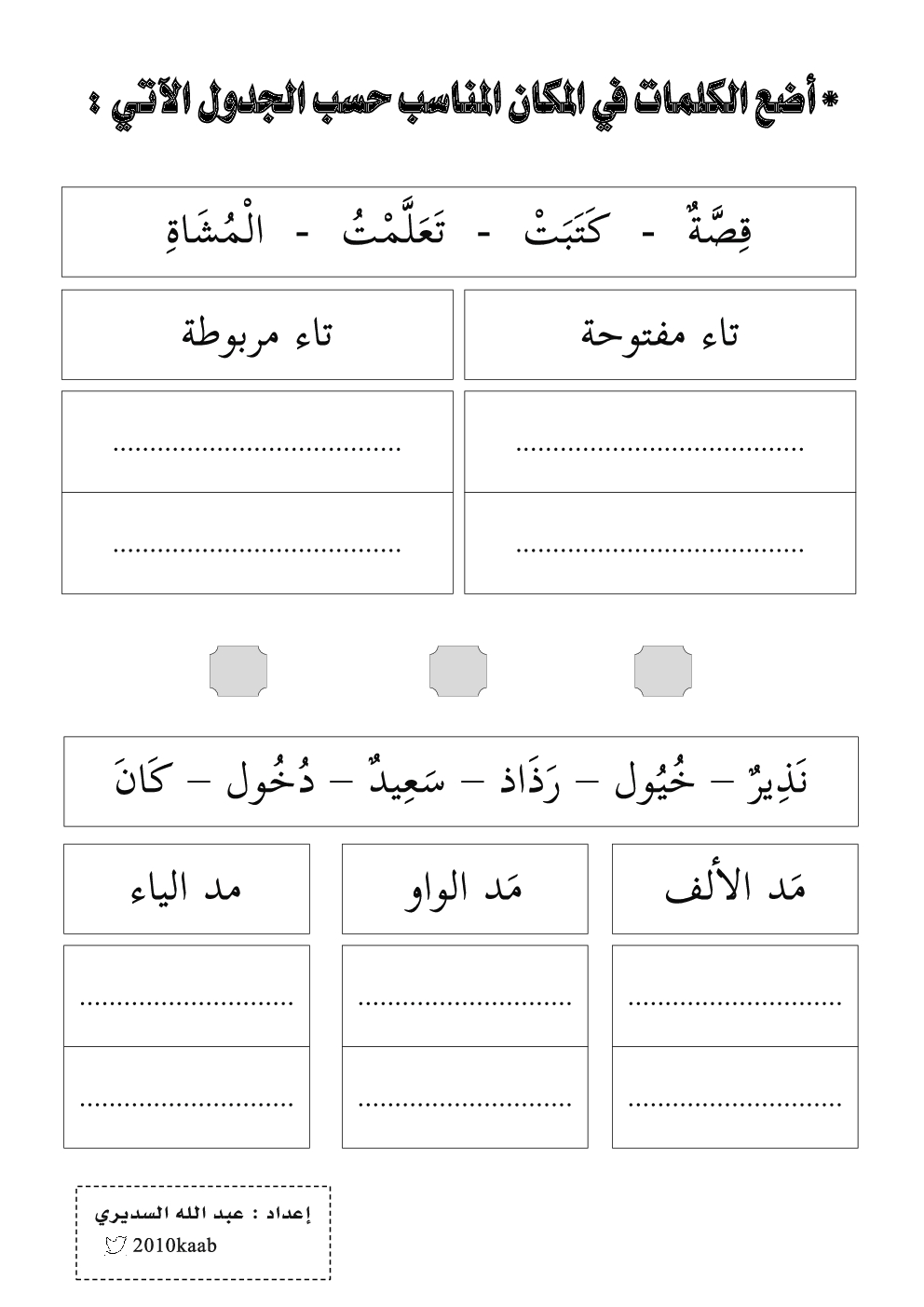Screen dimensions: 924x1307
Task: Click the small icon beside 2010kaab
Action: coord(115,1245)
